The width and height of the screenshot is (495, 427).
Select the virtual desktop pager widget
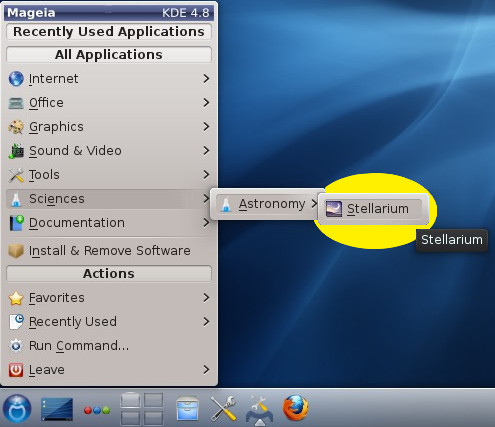142,409
